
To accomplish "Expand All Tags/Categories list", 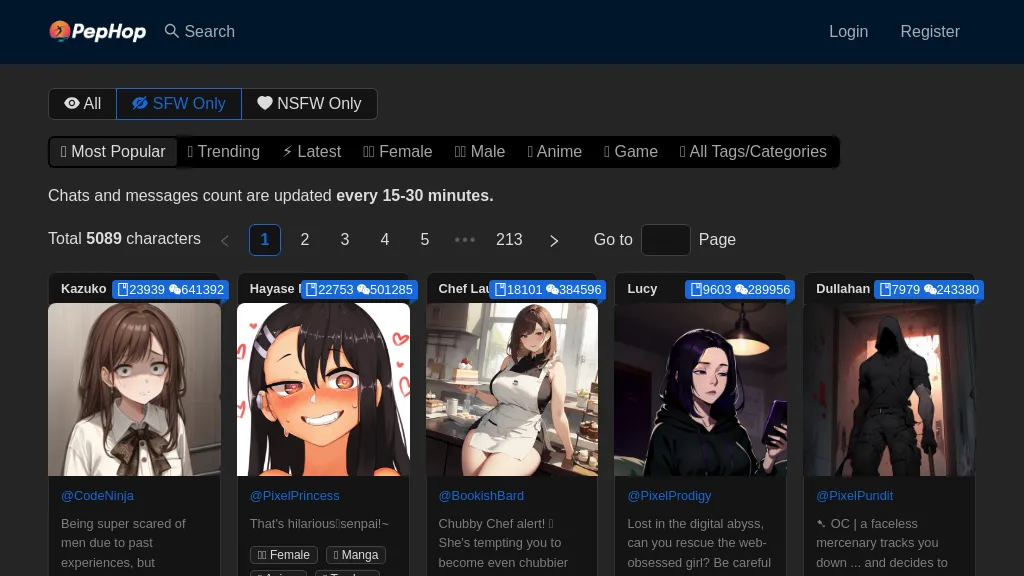I will 753,152.
